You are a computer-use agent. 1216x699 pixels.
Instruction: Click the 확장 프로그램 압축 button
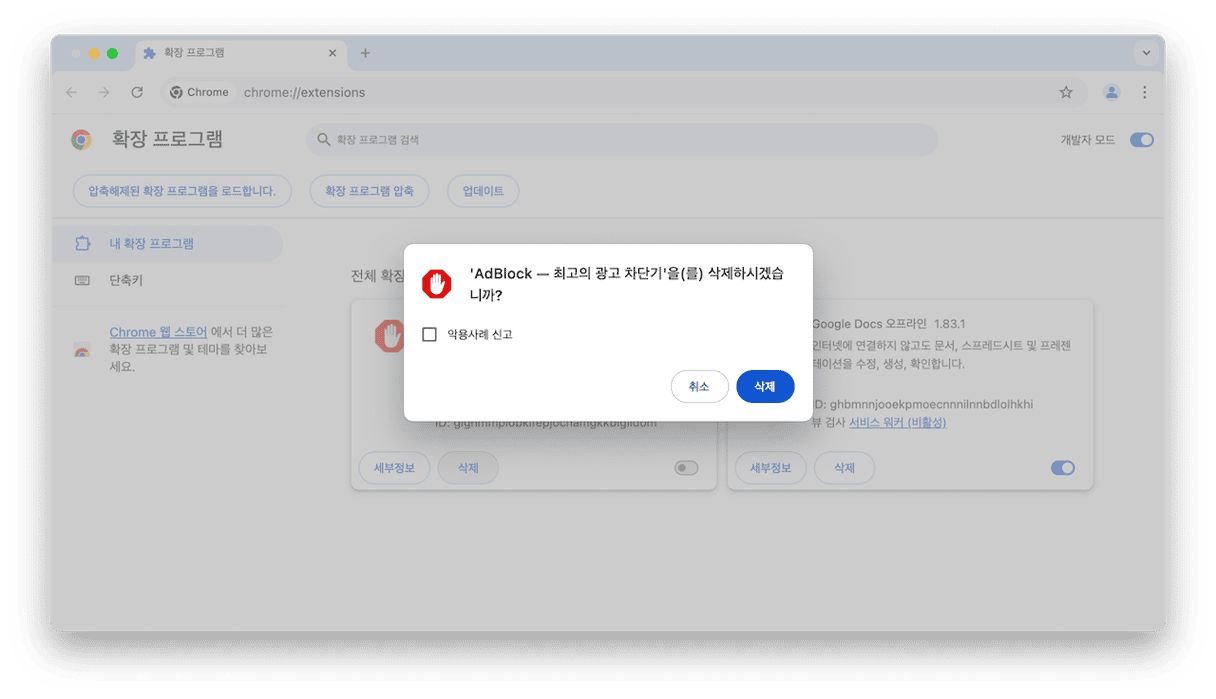369,191
